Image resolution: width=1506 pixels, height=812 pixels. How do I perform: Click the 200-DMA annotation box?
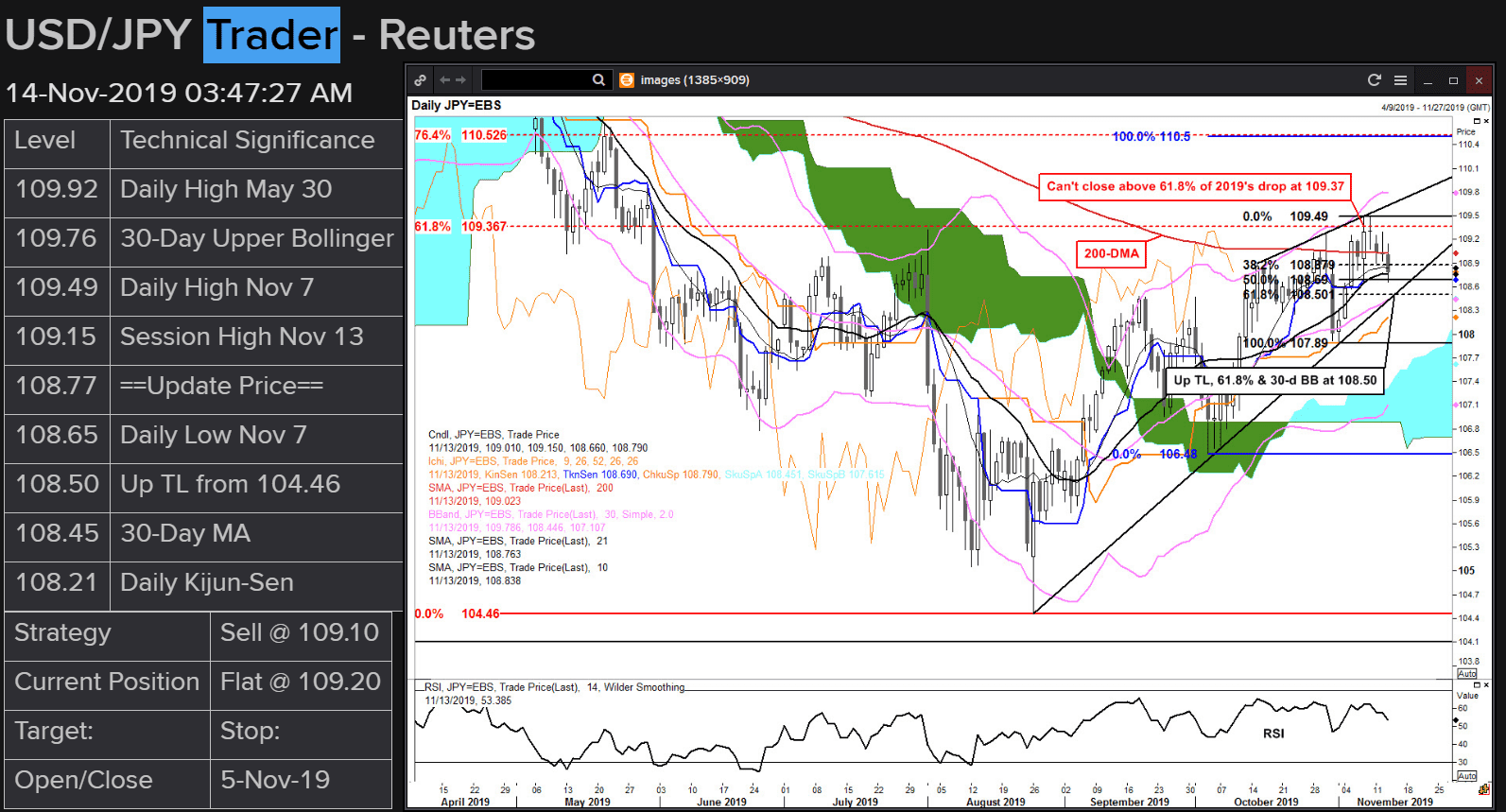1111,253
